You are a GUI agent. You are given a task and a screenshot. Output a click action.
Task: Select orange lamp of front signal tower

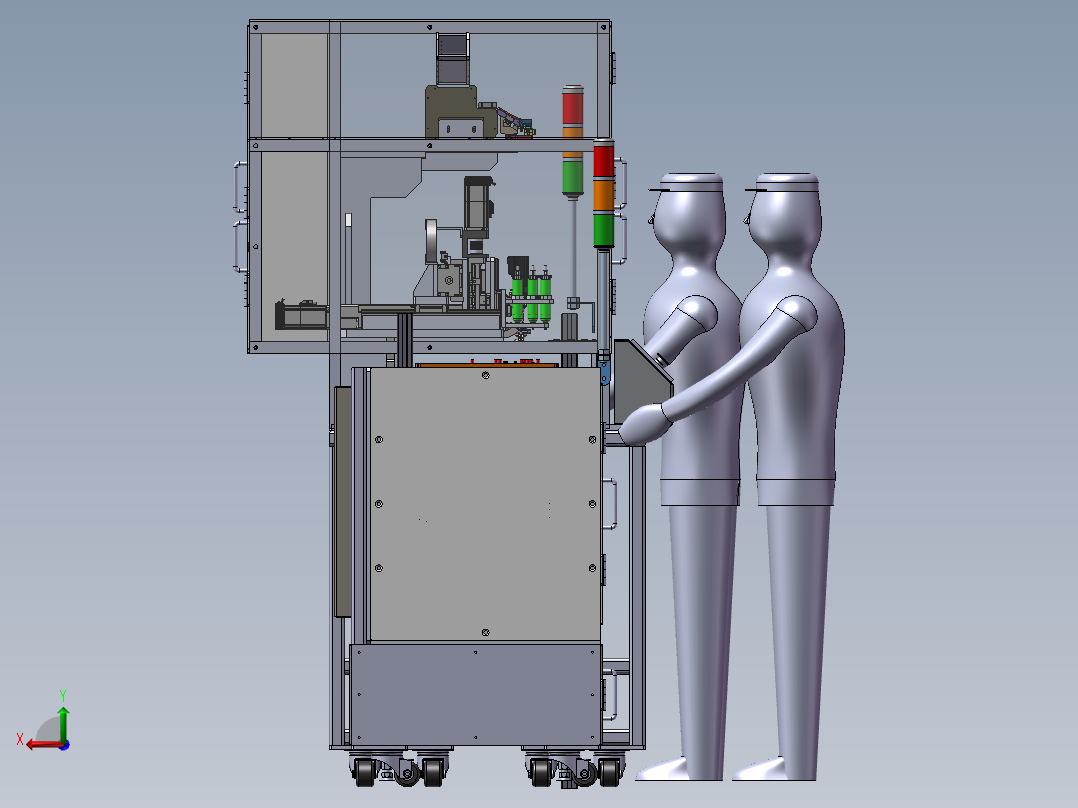click(604, 195)
